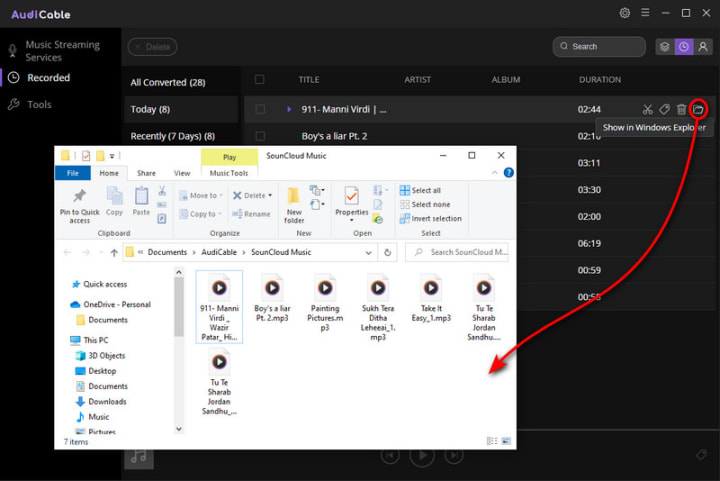This screenshot has height=481, width=720.
Task: Open AudiCable hamburger menu
Action: point(645,12)
